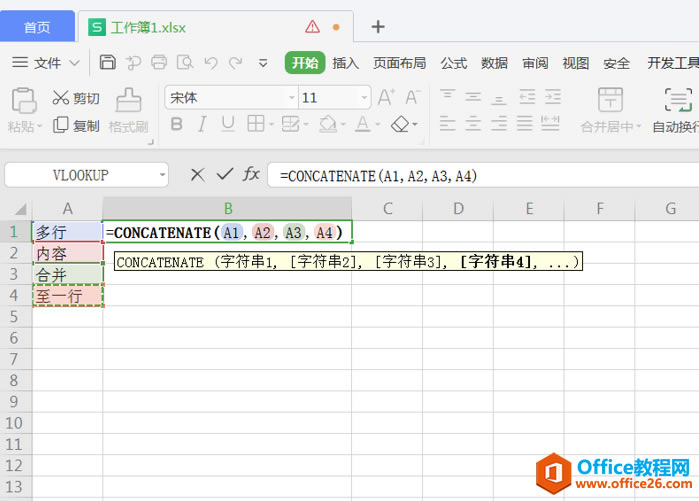Center text horizontally
The height and width of the screenshot is (501, 699).
(x=473, y=123)
